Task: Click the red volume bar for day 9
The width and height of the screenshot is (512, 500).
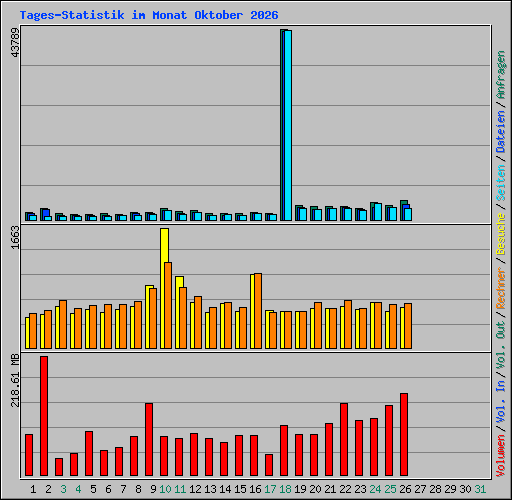Action: [x=149, y=439]
